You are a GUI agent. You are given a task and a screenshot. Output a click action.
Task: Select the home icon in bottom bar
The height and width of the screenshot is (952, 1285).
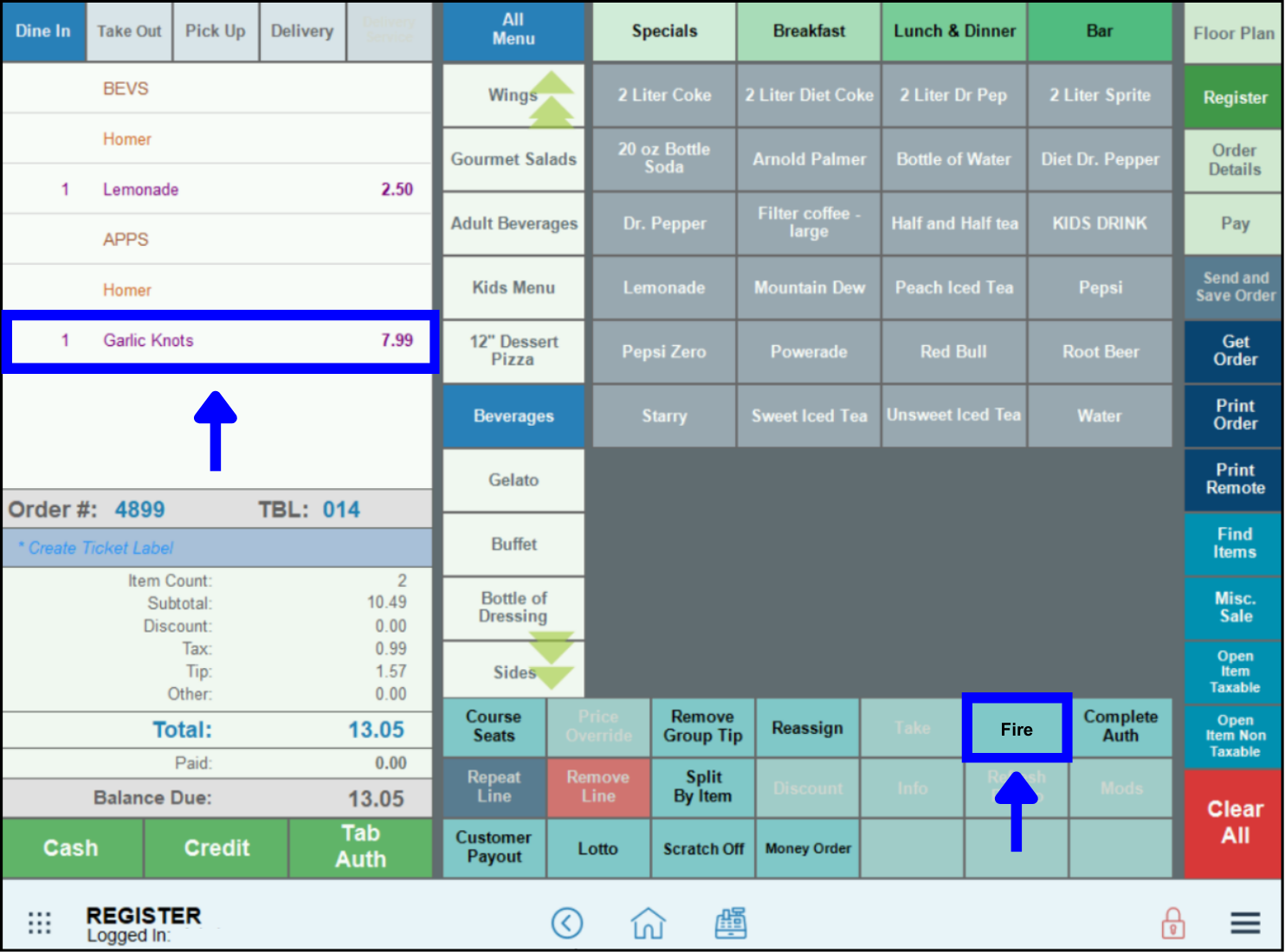coord(648,923)
